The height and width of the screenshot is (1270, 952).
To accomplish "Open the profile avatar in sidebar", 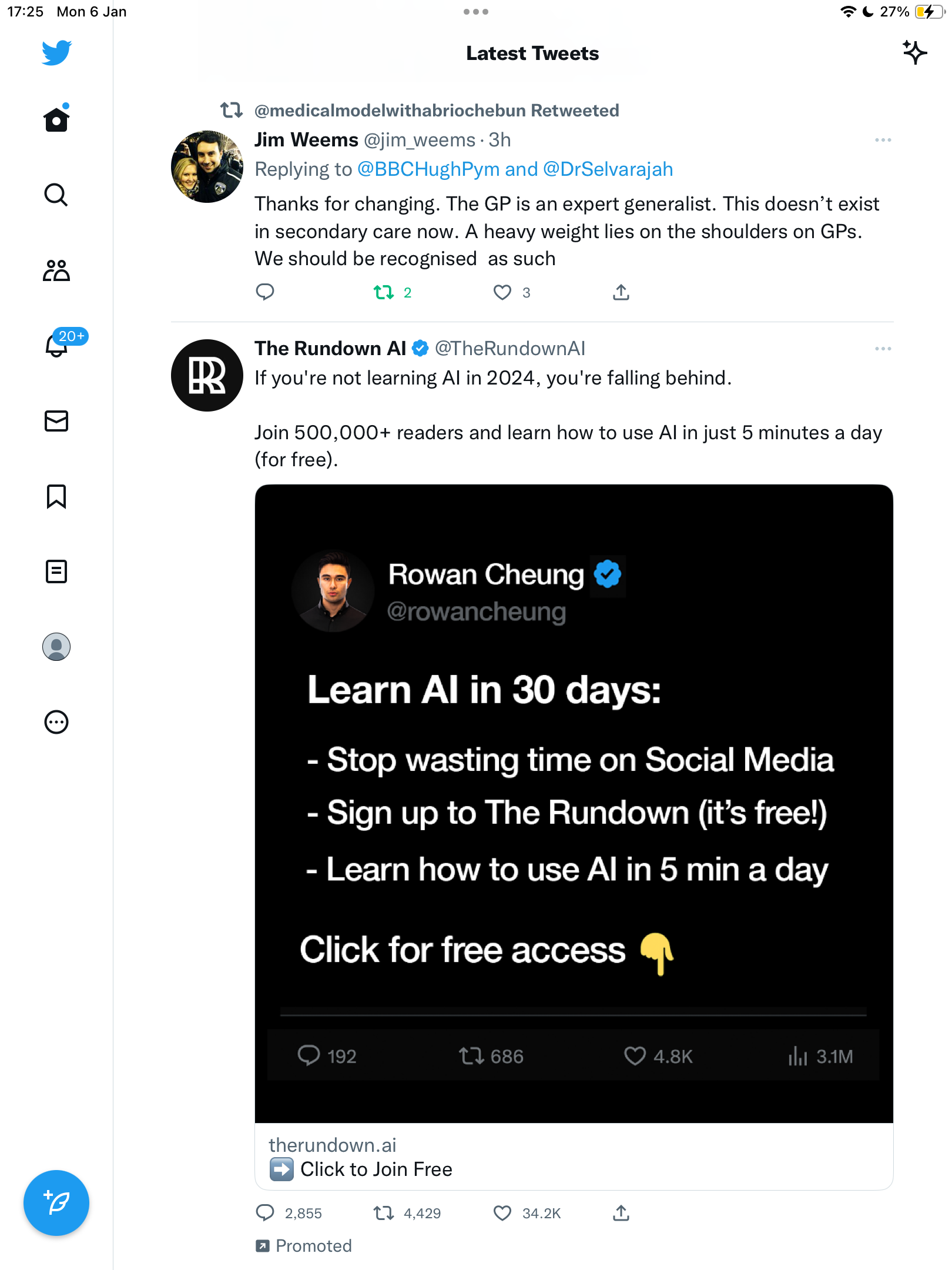I will (x=56, y=647).
